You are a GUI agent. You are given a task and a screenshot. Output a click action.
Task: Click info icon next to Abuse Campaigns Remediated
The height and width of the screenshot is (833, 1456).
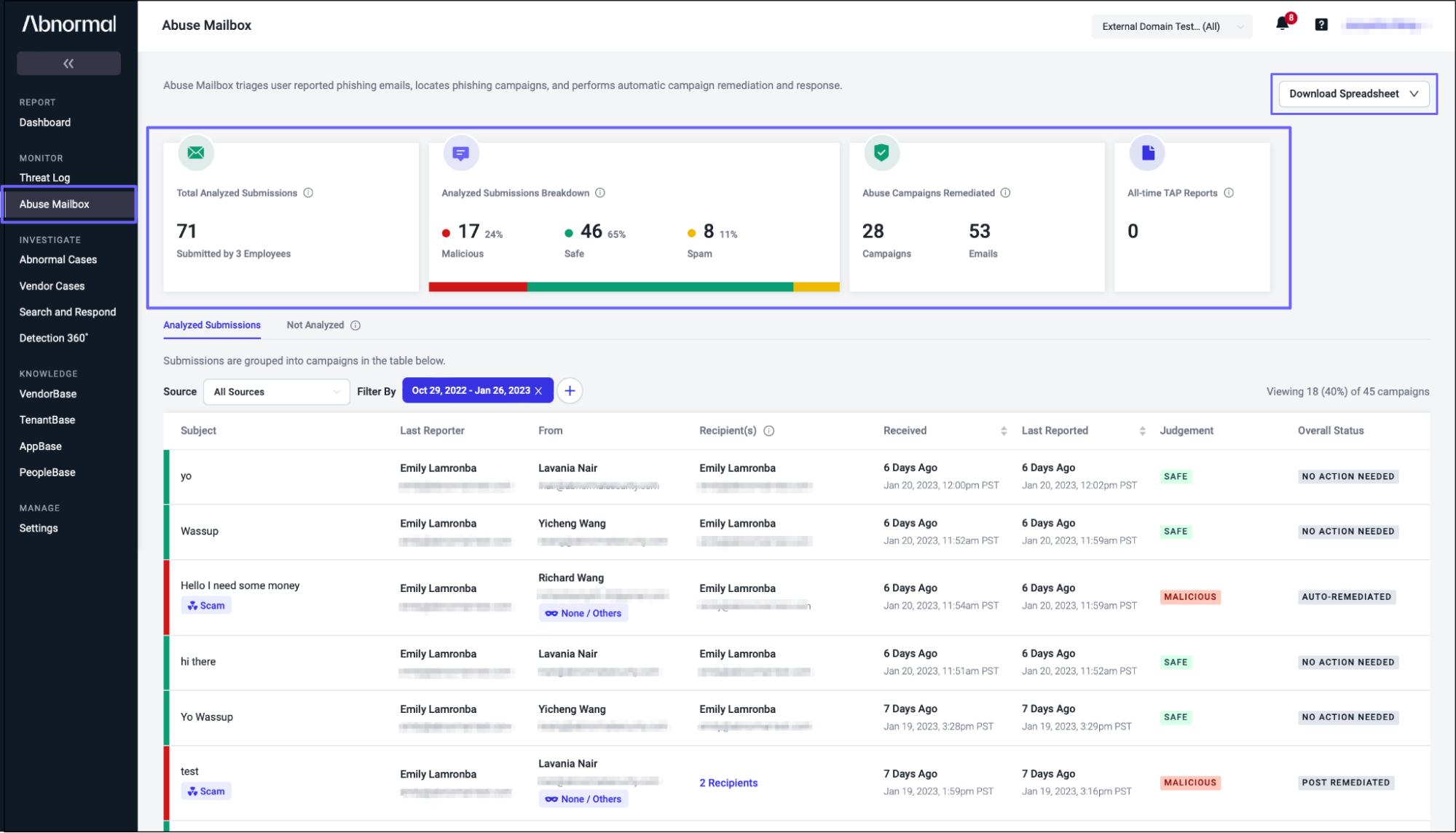tap(1005, 193)
